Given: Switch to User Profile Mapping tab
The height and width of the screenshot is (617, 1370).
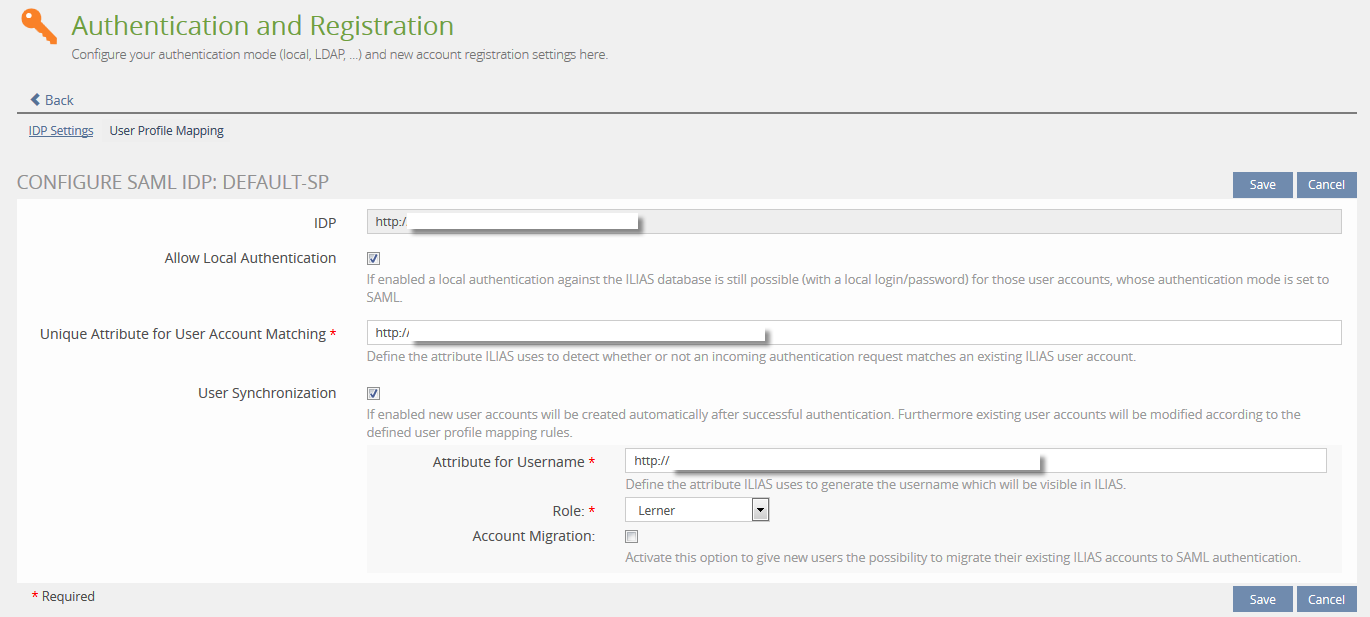Looking at the screenshot, I should pos(166,131).
